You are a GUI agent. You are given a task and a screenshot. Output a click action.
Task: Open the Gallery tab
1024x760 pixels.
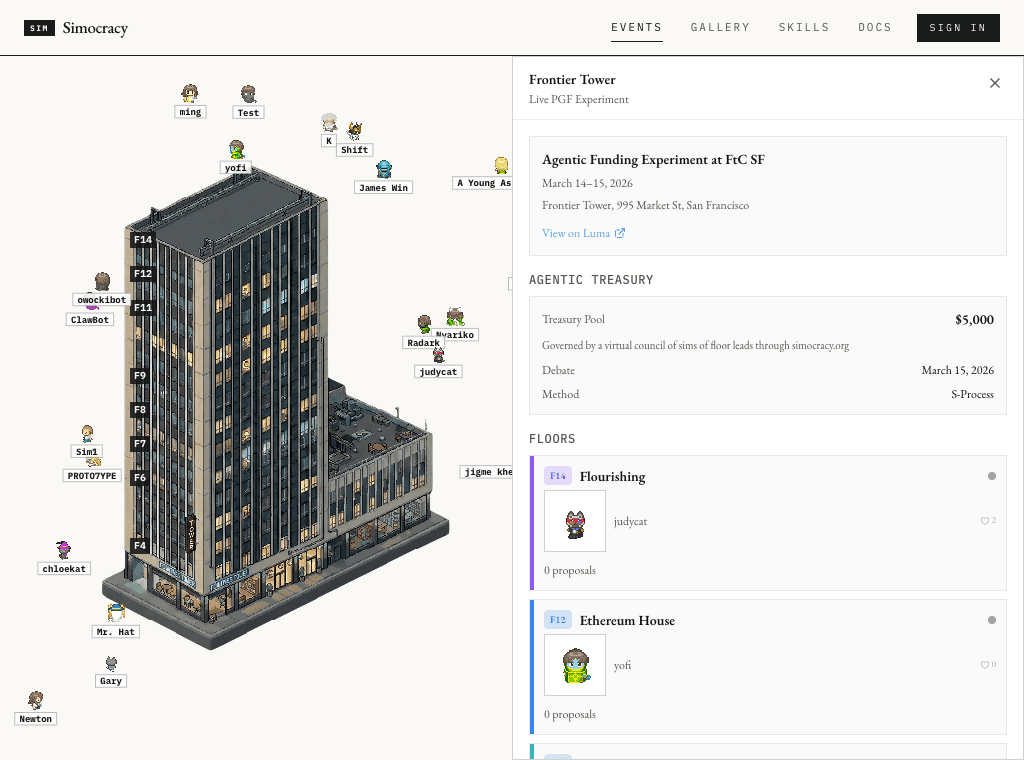click(x=720, y=27)
